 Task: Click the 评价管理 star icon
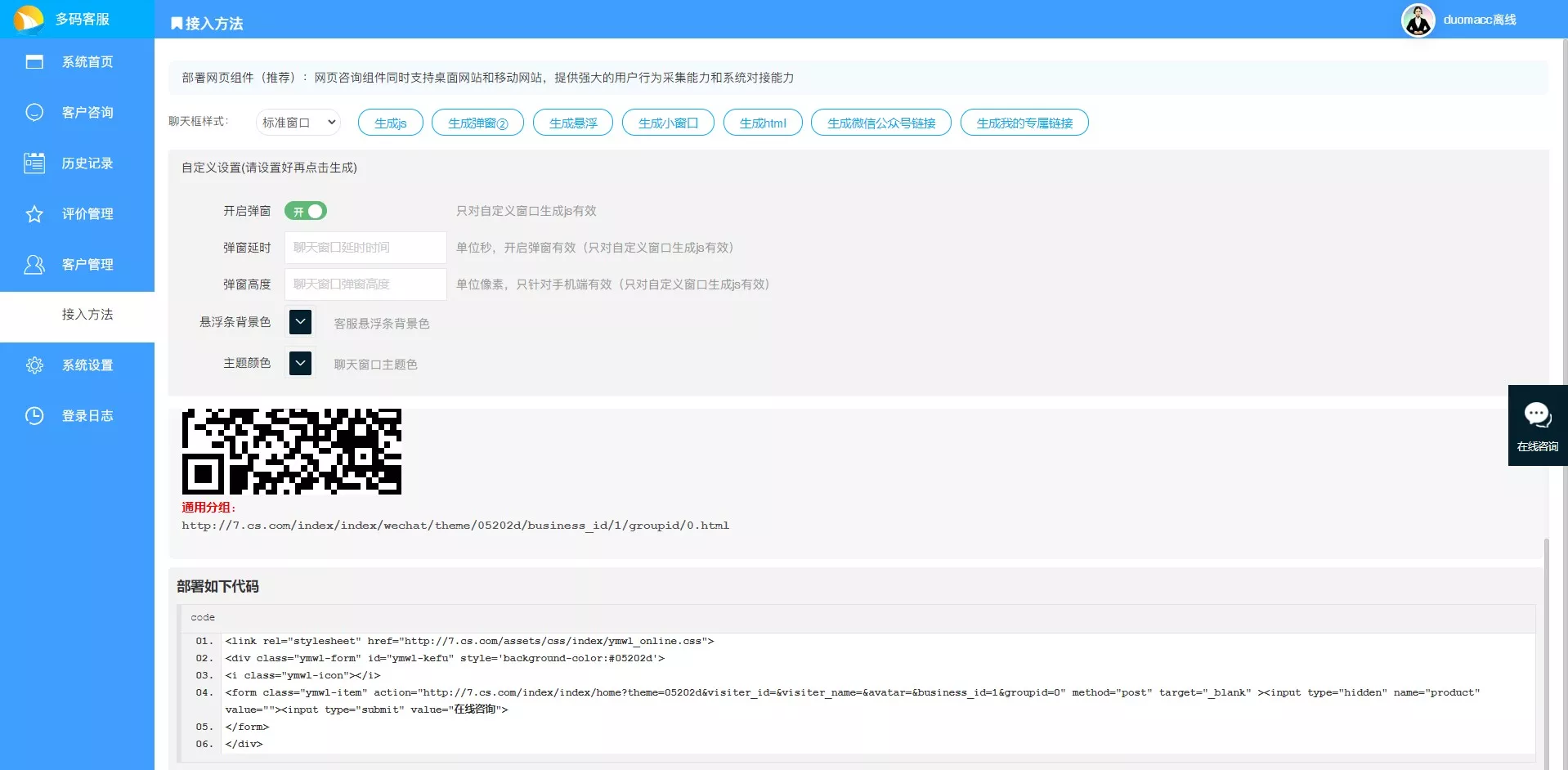(x=34, y=214)
